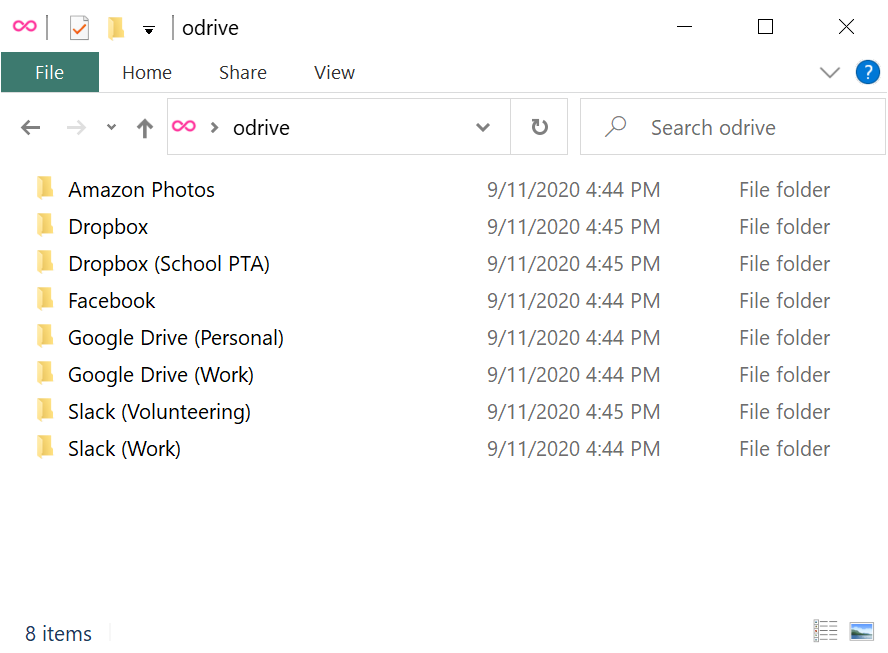Click the Refresh button next to address bar
The image size is (888, 653).
coord(539,127)
